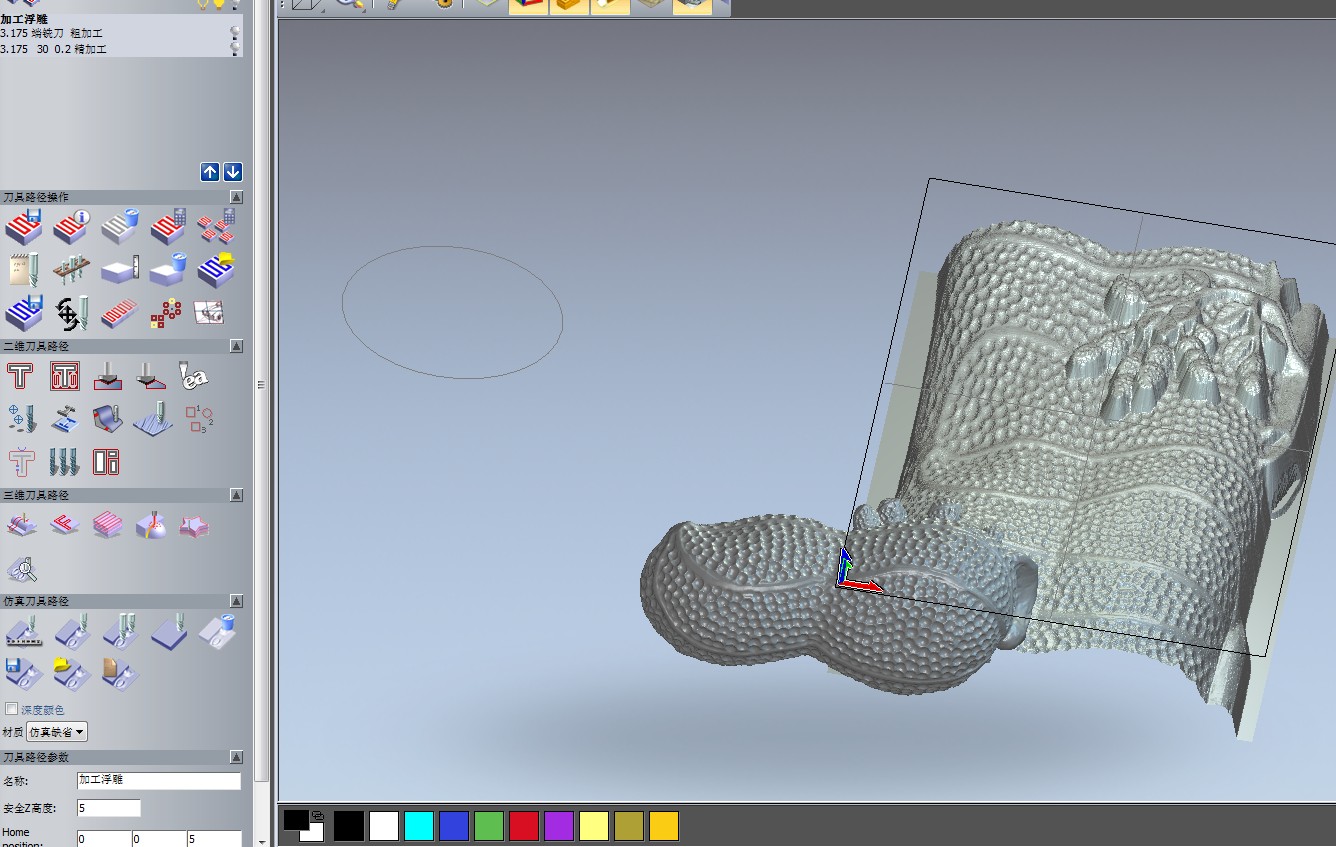Image resolution: width=1336 pixels, height=847 pixels.
Task: Enable the 深度颜色 checkbox
Action: pyautogui.click(x=12, y=709)
